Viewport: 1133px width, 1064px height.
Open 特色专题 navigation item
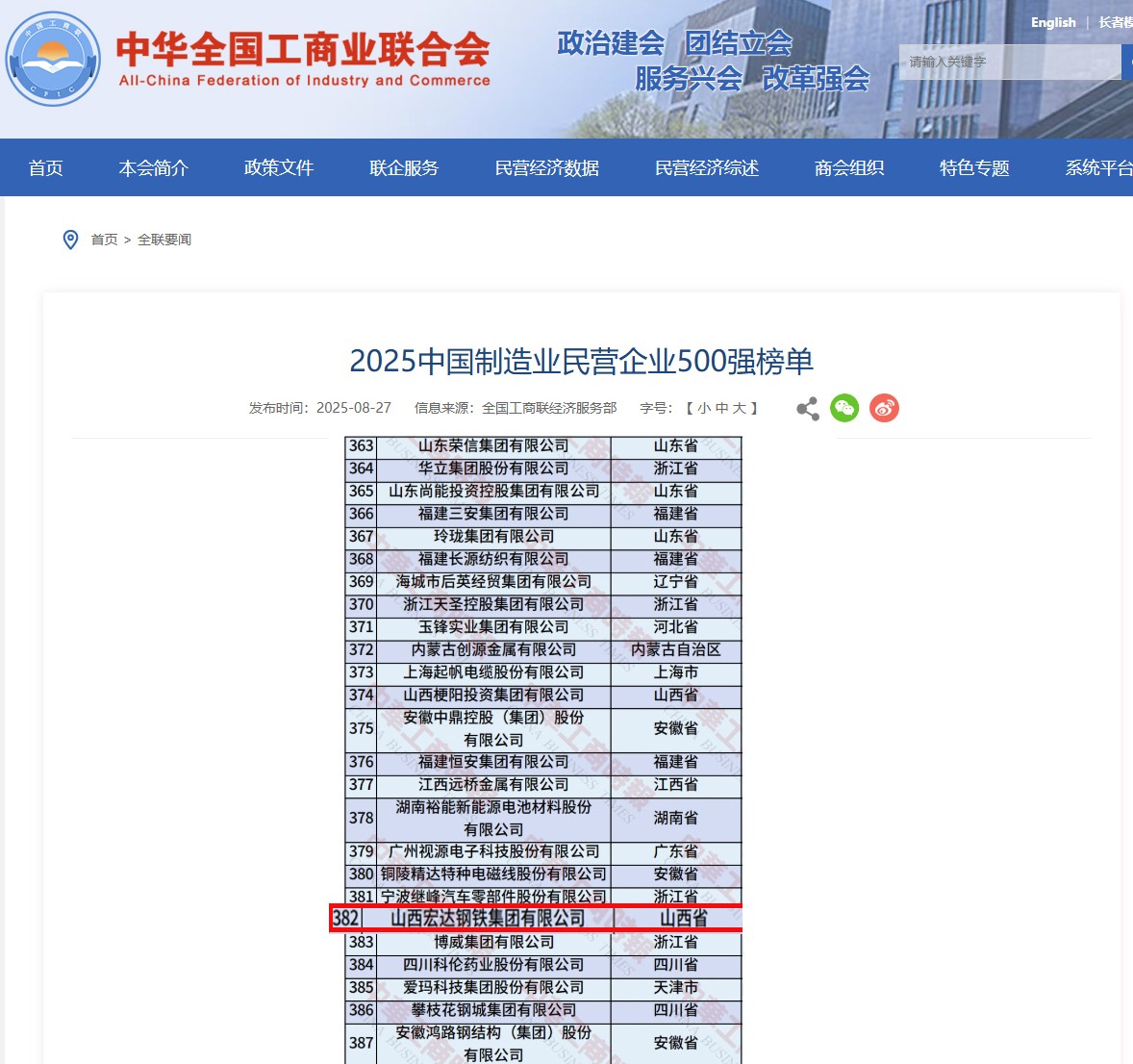pos(974,168)
